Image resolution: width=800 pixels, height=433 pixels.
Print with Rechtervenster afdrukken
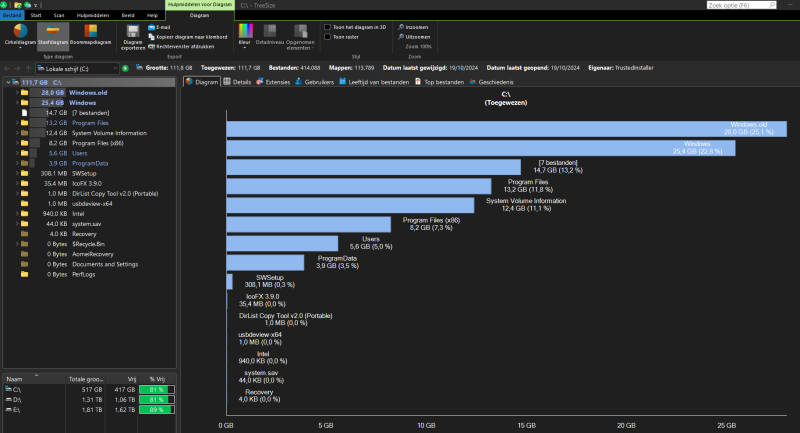tap(185, 45)
